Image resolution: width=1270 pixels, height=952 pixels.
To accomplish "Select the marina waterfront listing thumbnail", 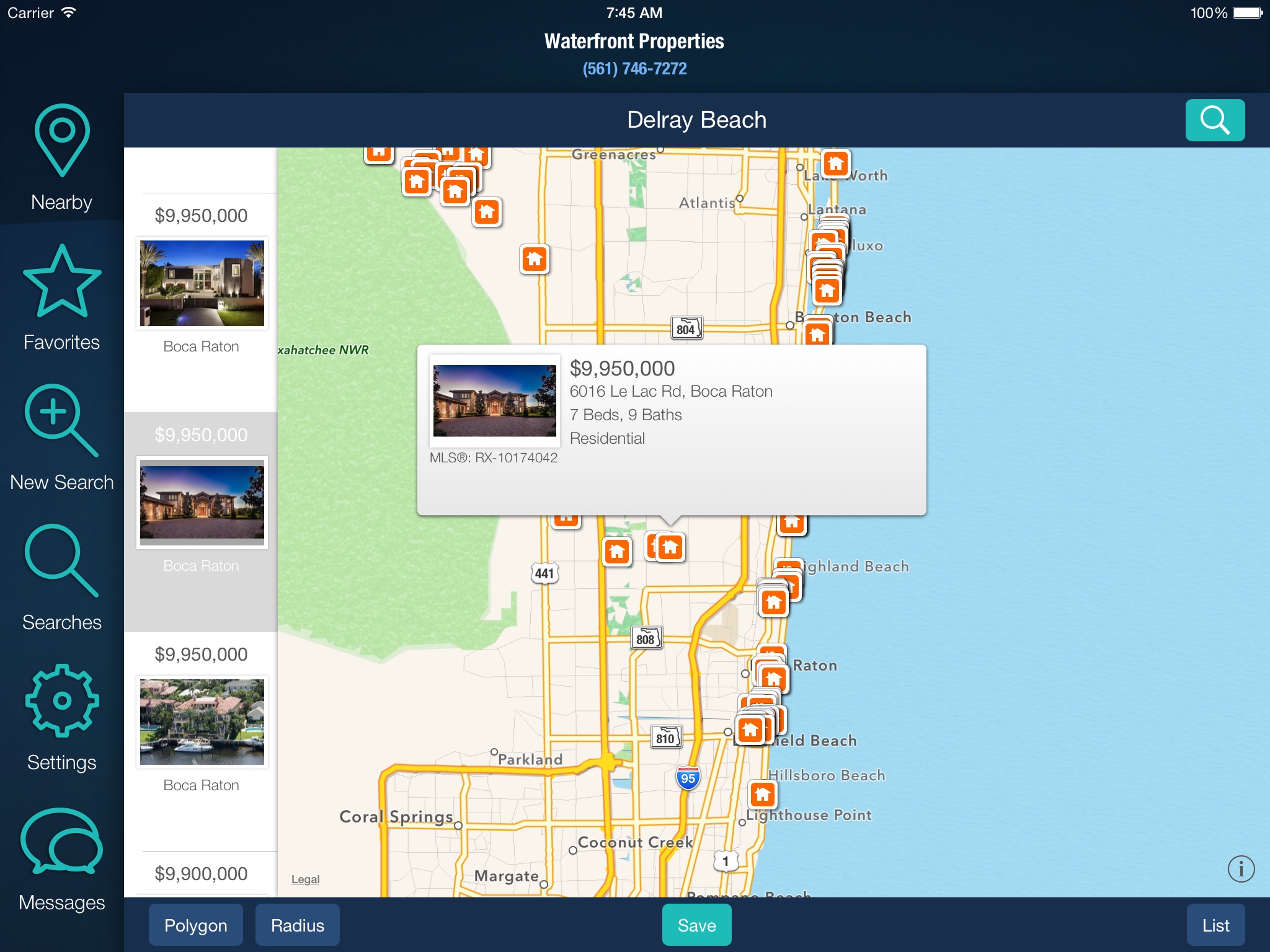I will pos(202,722).
